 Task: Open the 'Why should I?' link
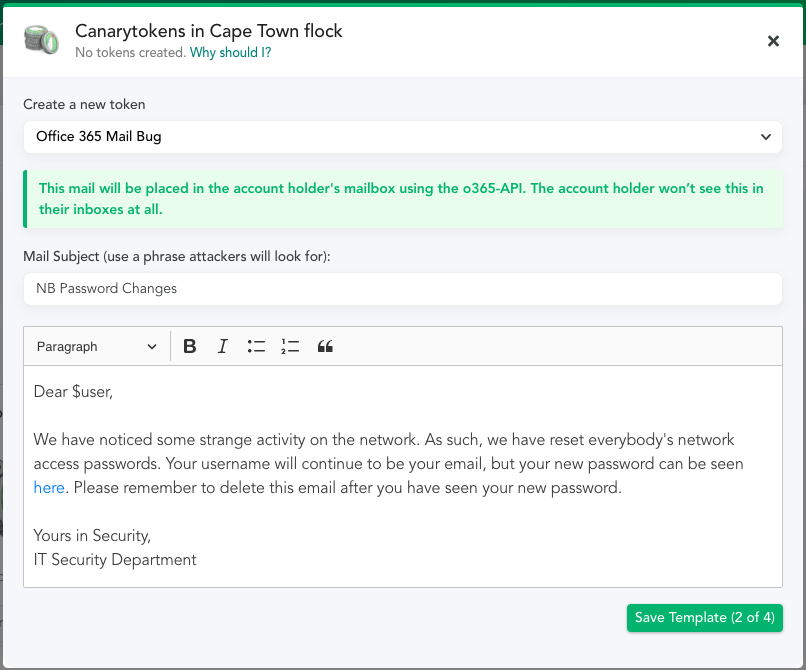[x=230, y=52]
